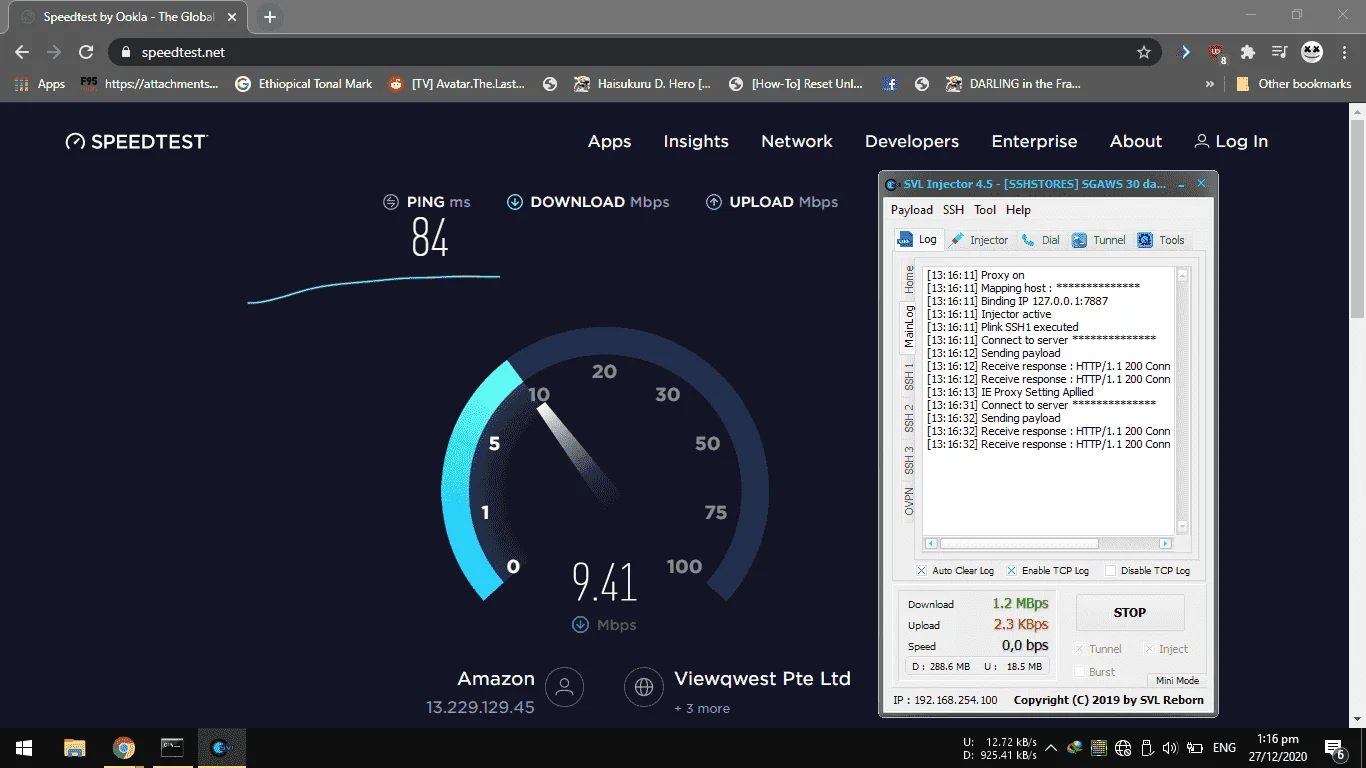The height and width of the screenshot is (768, 1366).
Task: Toggle the Inject checkbox in SVL Injector
Action: (1150, 649)
